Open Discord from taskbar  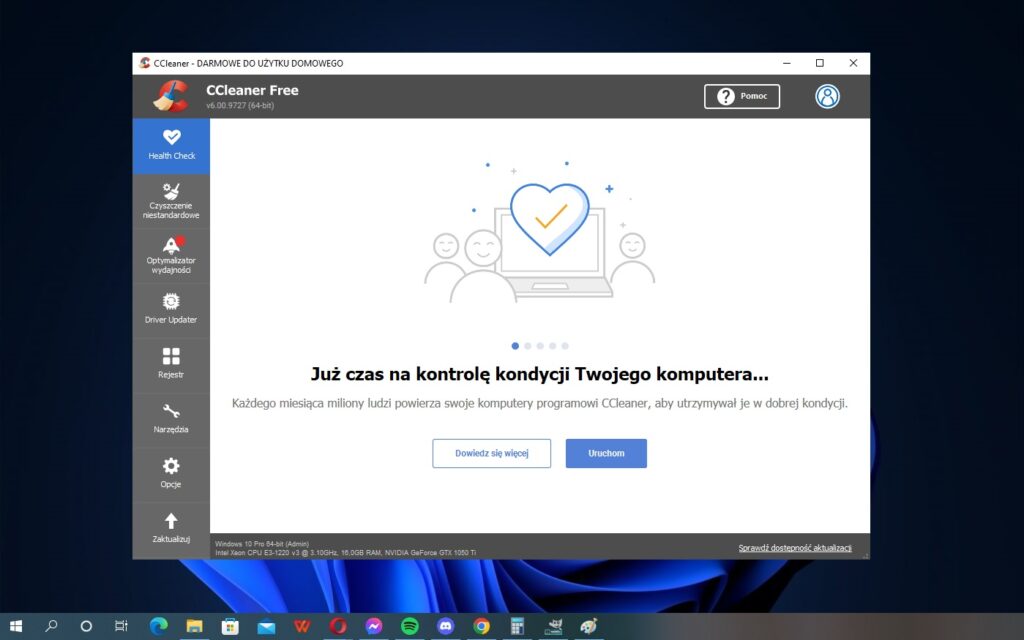(x=445, y=626)
